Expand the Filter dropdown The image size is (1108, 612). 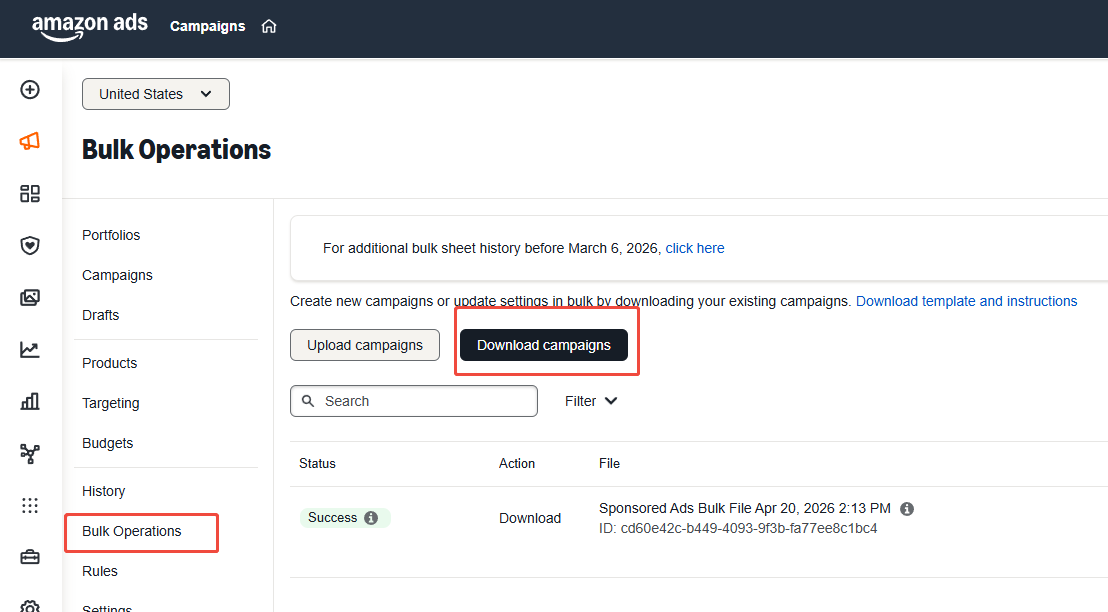[x=591, y=401]
